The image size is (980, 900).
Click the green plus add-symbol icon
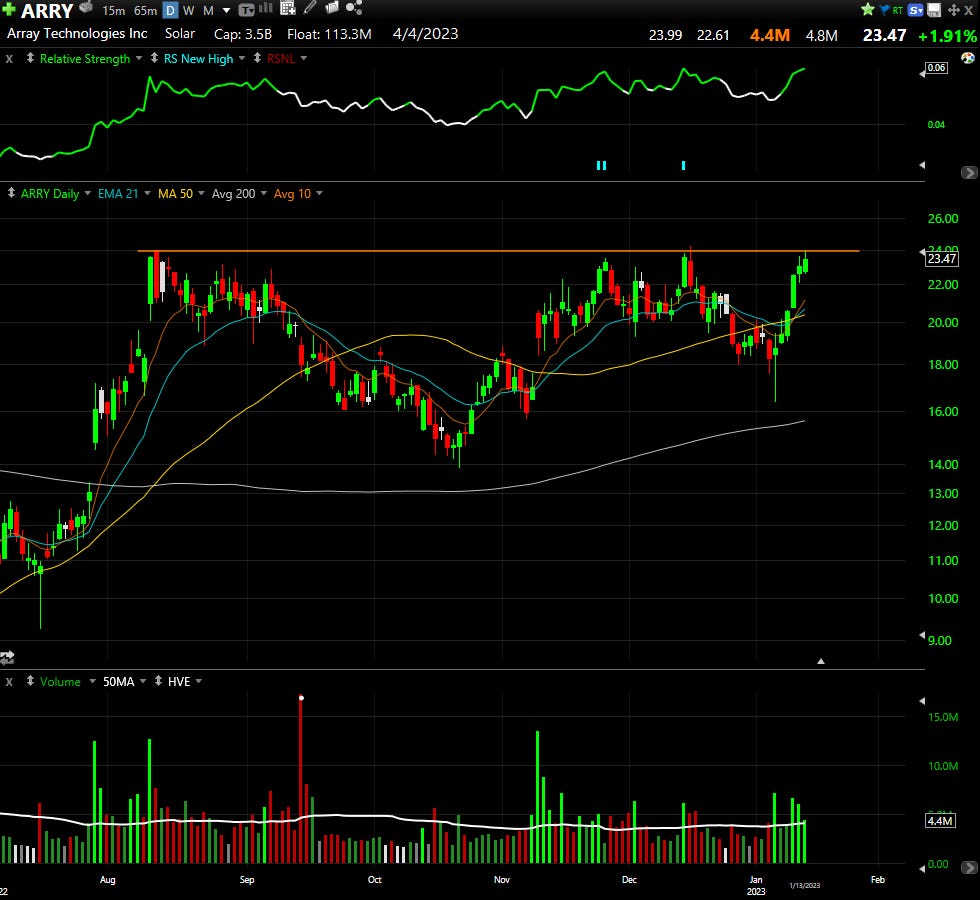(x=9, y=9)
